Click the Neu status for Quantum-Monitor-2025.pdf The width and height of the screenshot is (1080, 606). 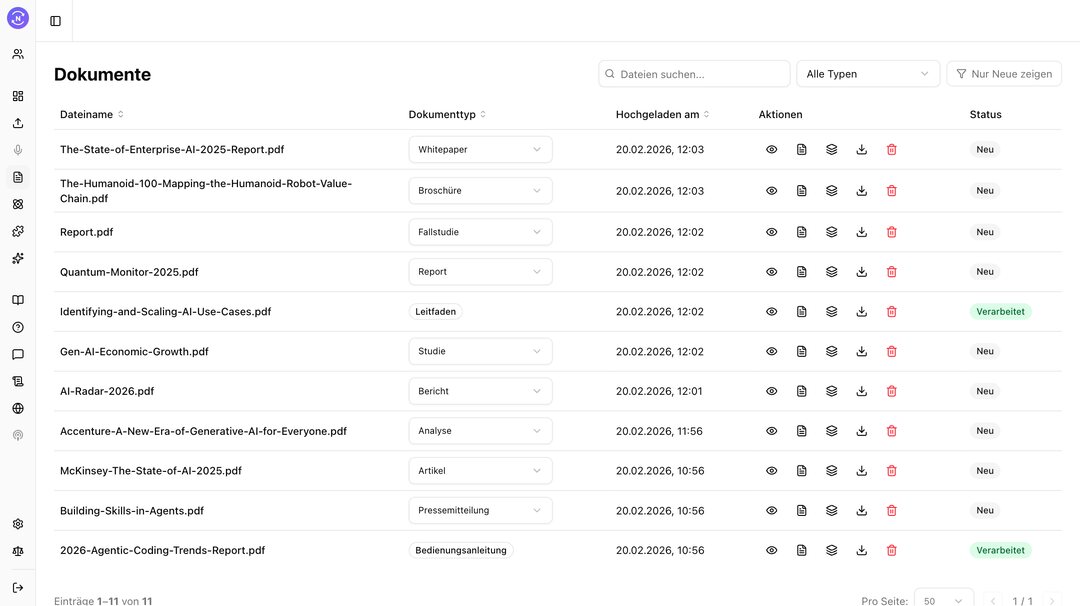[x=985, y=272]
